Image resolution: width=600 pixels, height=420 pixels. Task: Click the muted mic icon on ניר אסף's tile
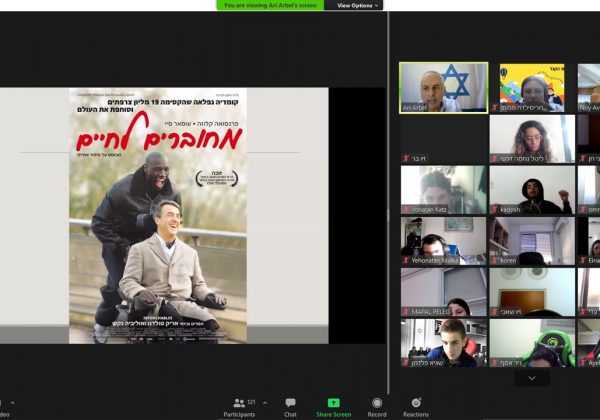494,363
